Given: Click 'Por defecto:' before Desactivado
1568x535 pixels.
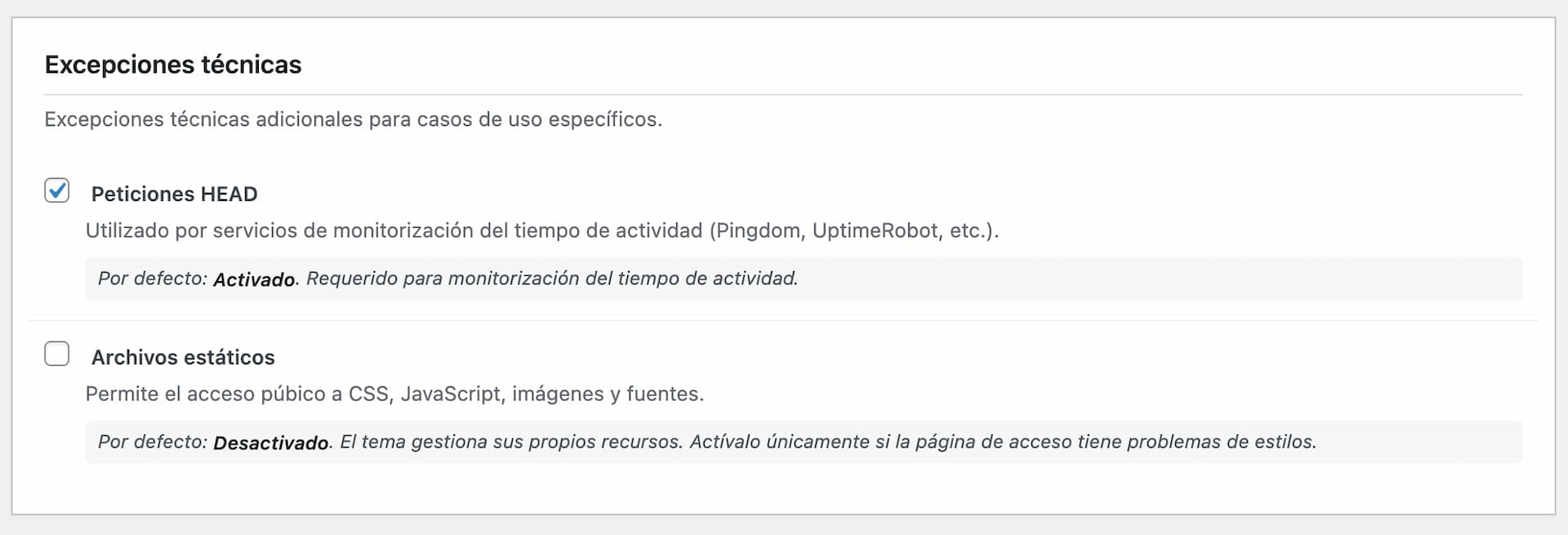Looking at the screenshot, I should coord(153,442).
